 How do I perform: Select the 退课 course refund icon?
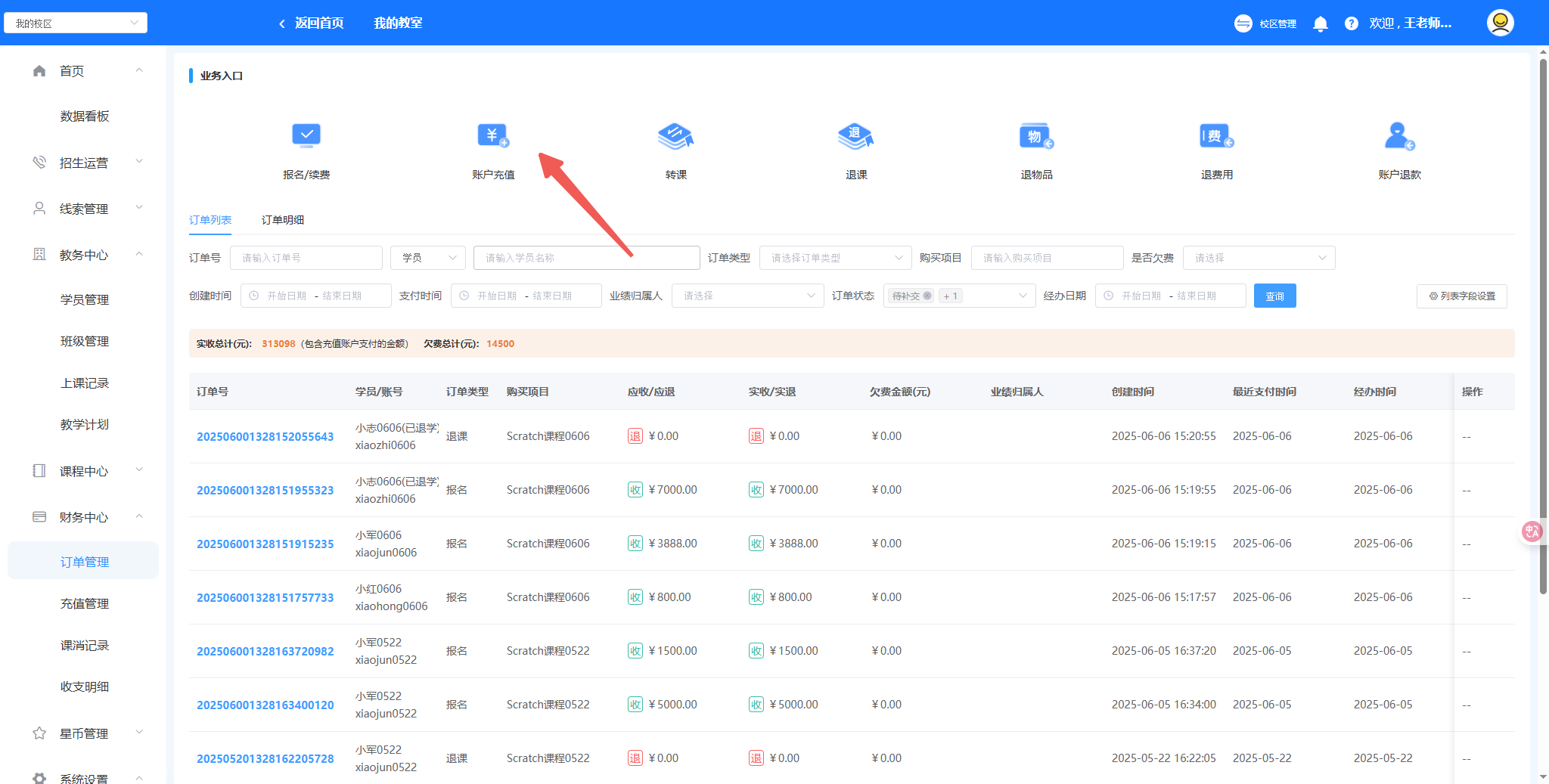[855, 137]
